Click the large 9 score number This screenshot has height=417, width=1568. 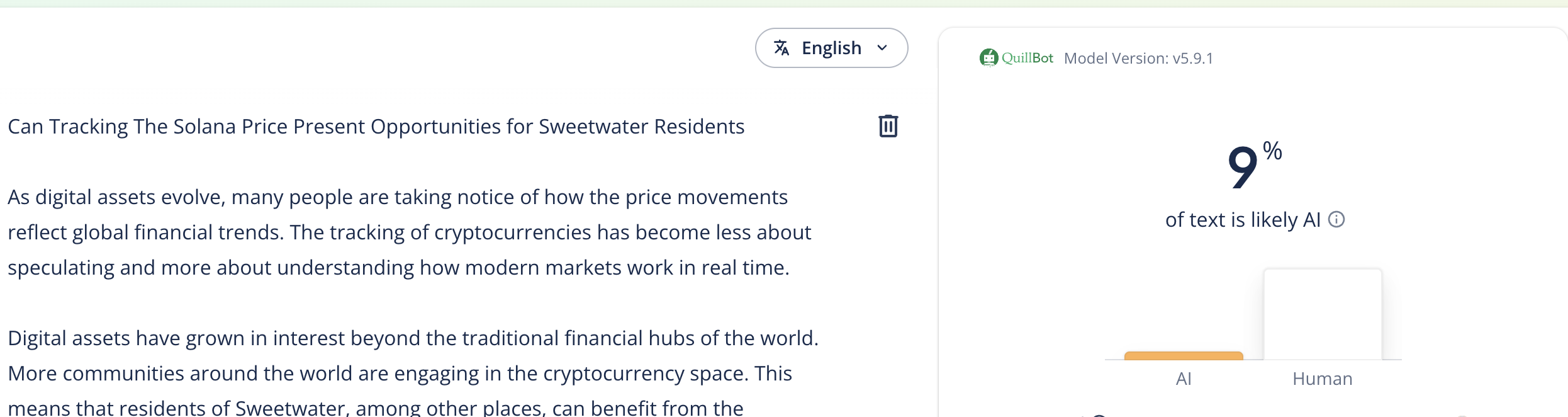pos(1242,167)
